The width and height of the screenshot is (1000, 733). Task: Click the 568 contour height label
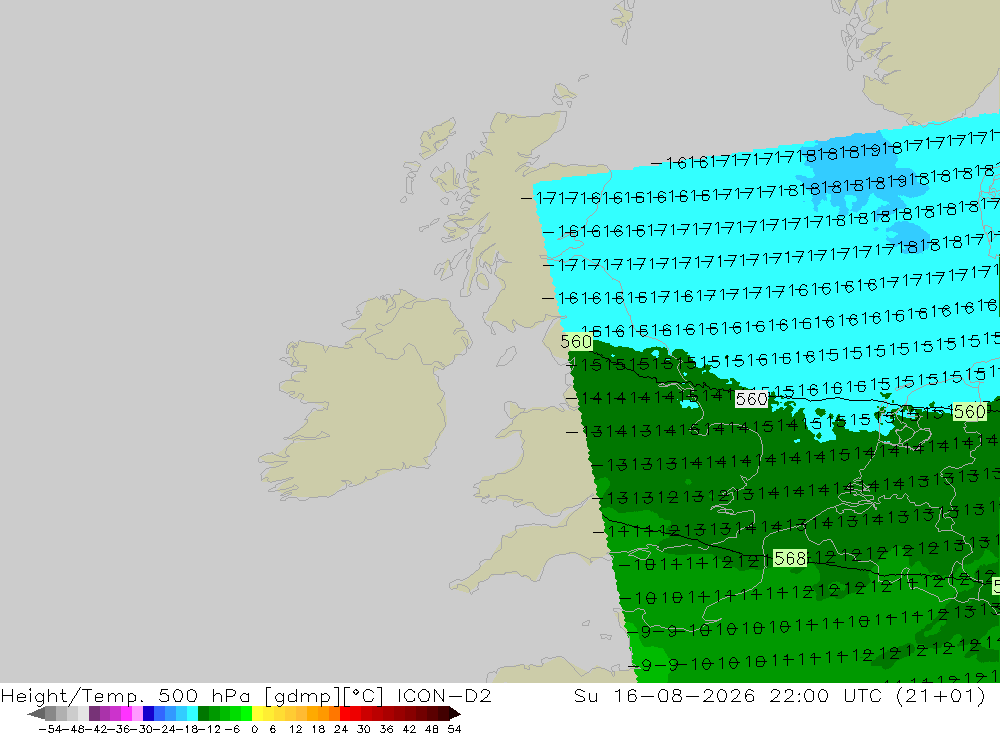pyautogui.click(x=790, y=559)
